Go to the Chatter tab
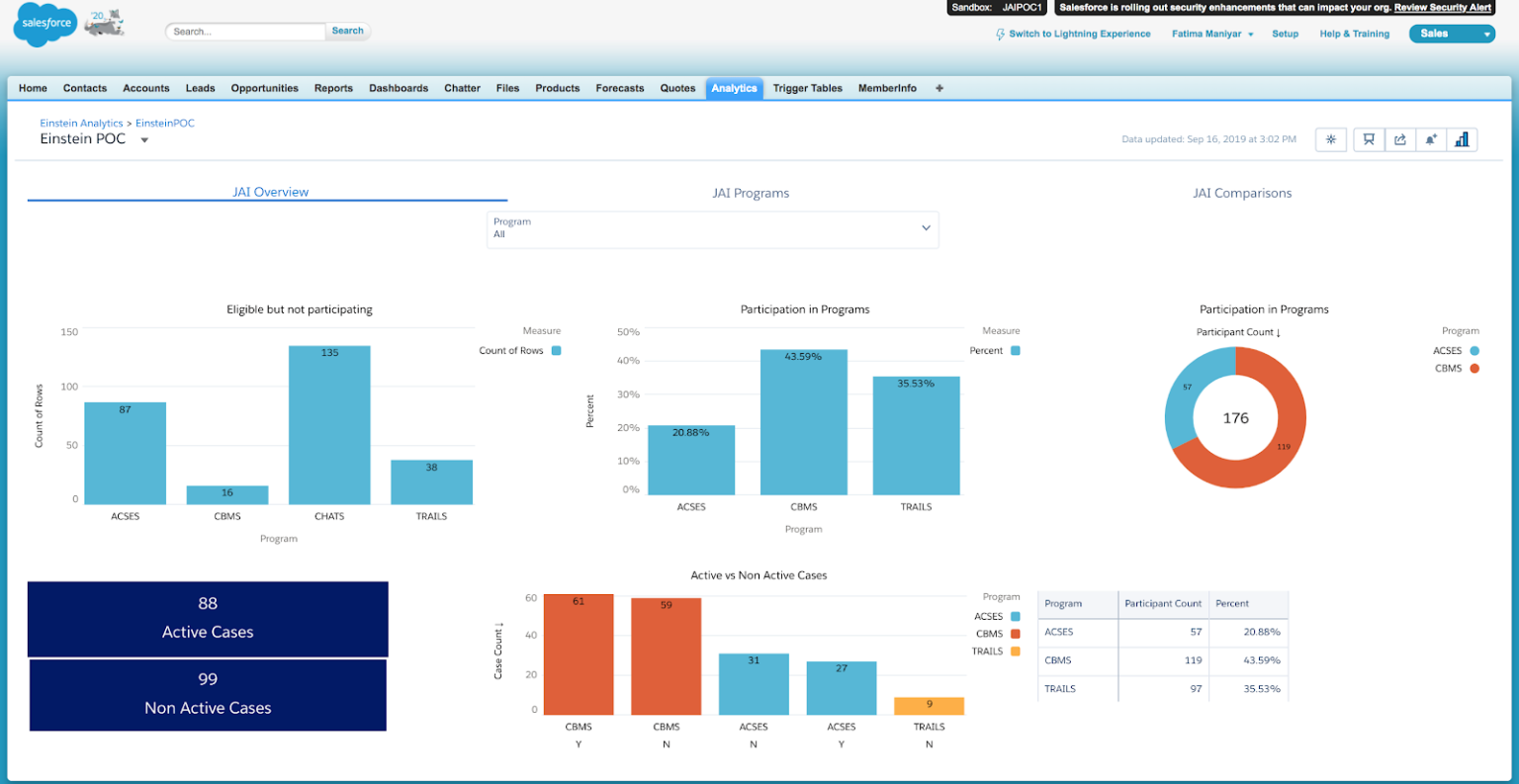Image resolution: width=1519 pixels, height=784 pixels. (x=462, y=88)
